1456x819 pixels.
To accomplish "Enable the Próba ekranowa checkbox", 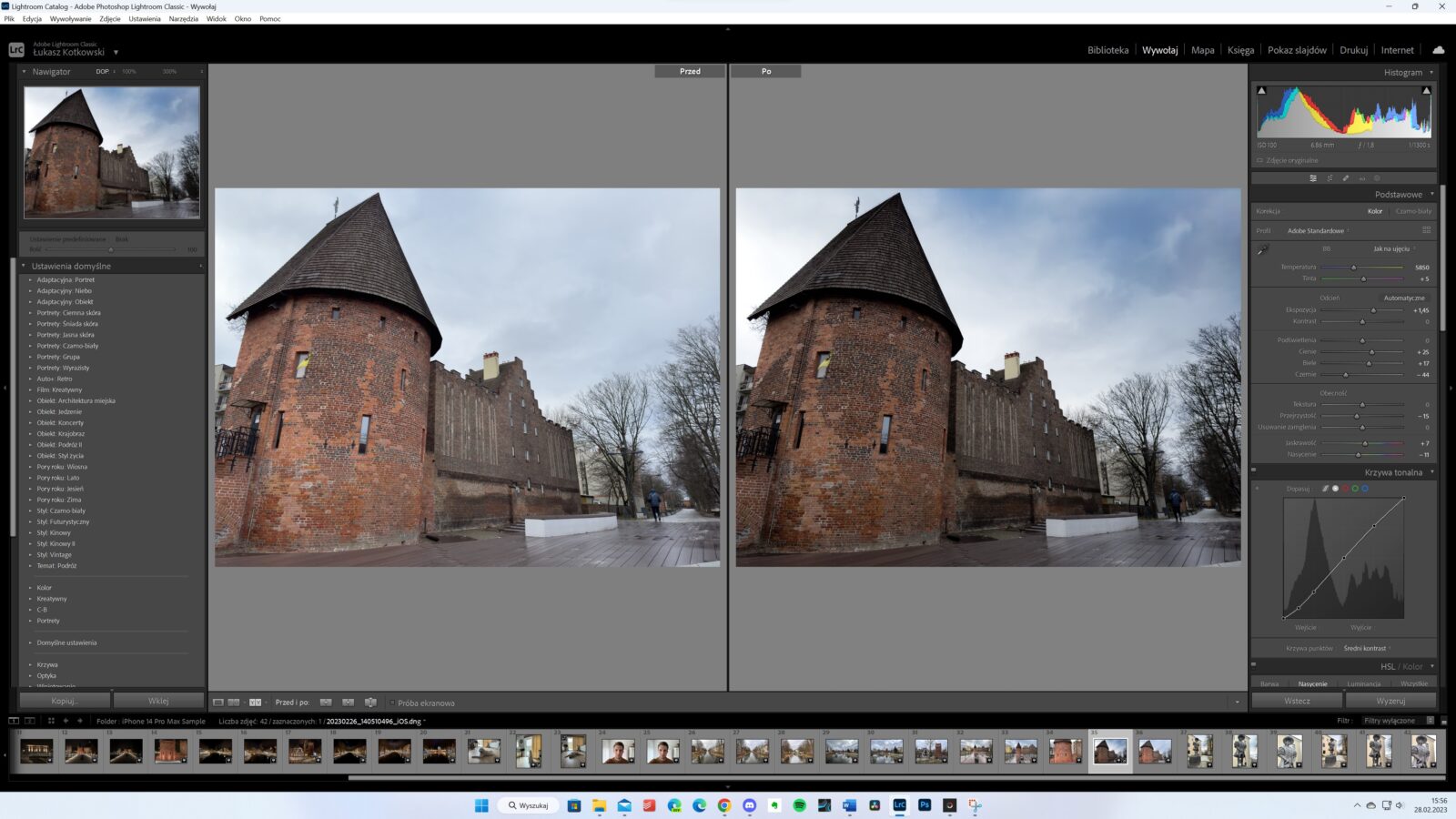I will (x=392, y=703).
